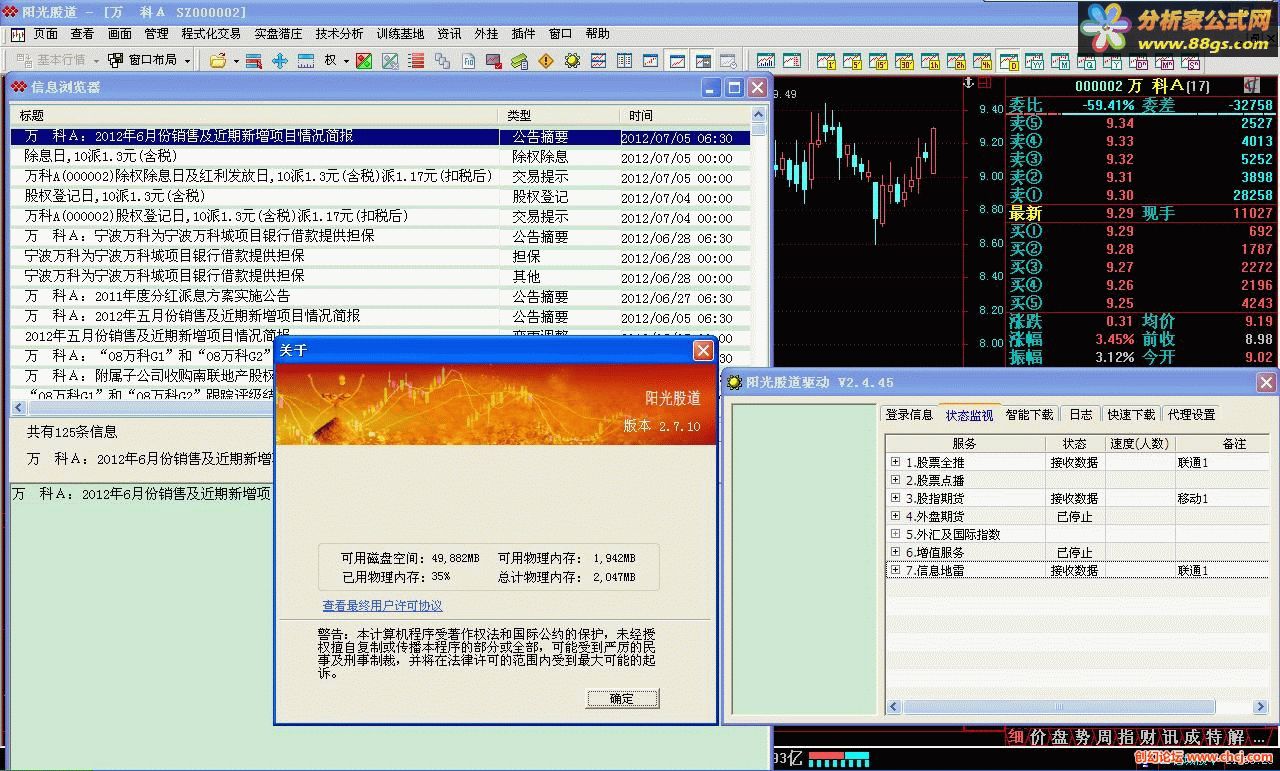Select the weekly (W) period icon
The image size is (1280, 771).
[1035, 61]
